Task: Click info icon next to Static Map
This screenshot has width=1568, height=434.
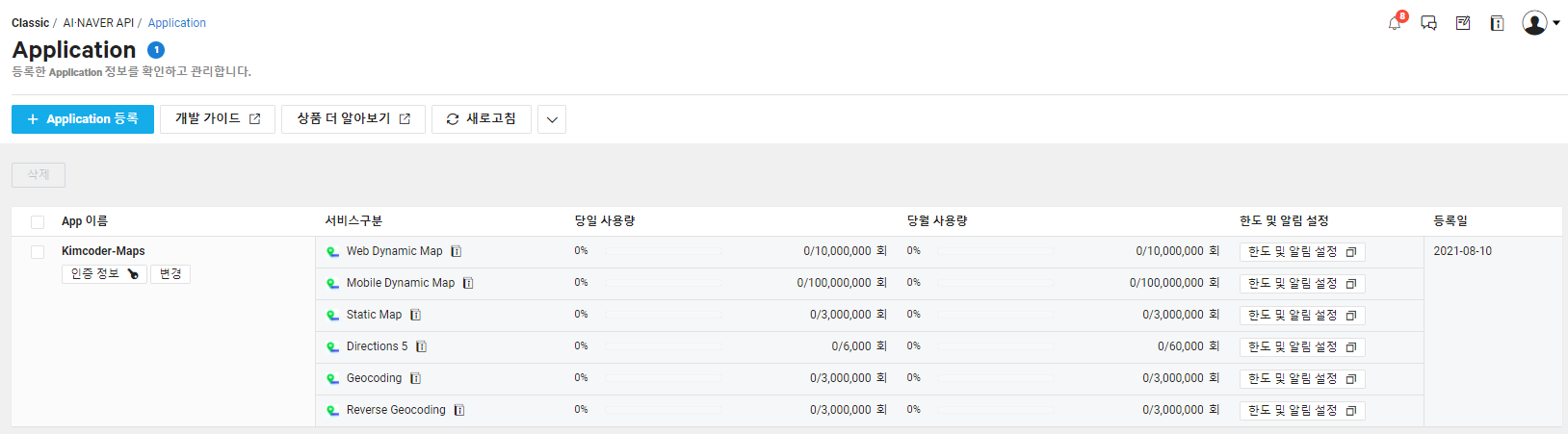Action: click(416, 315)
